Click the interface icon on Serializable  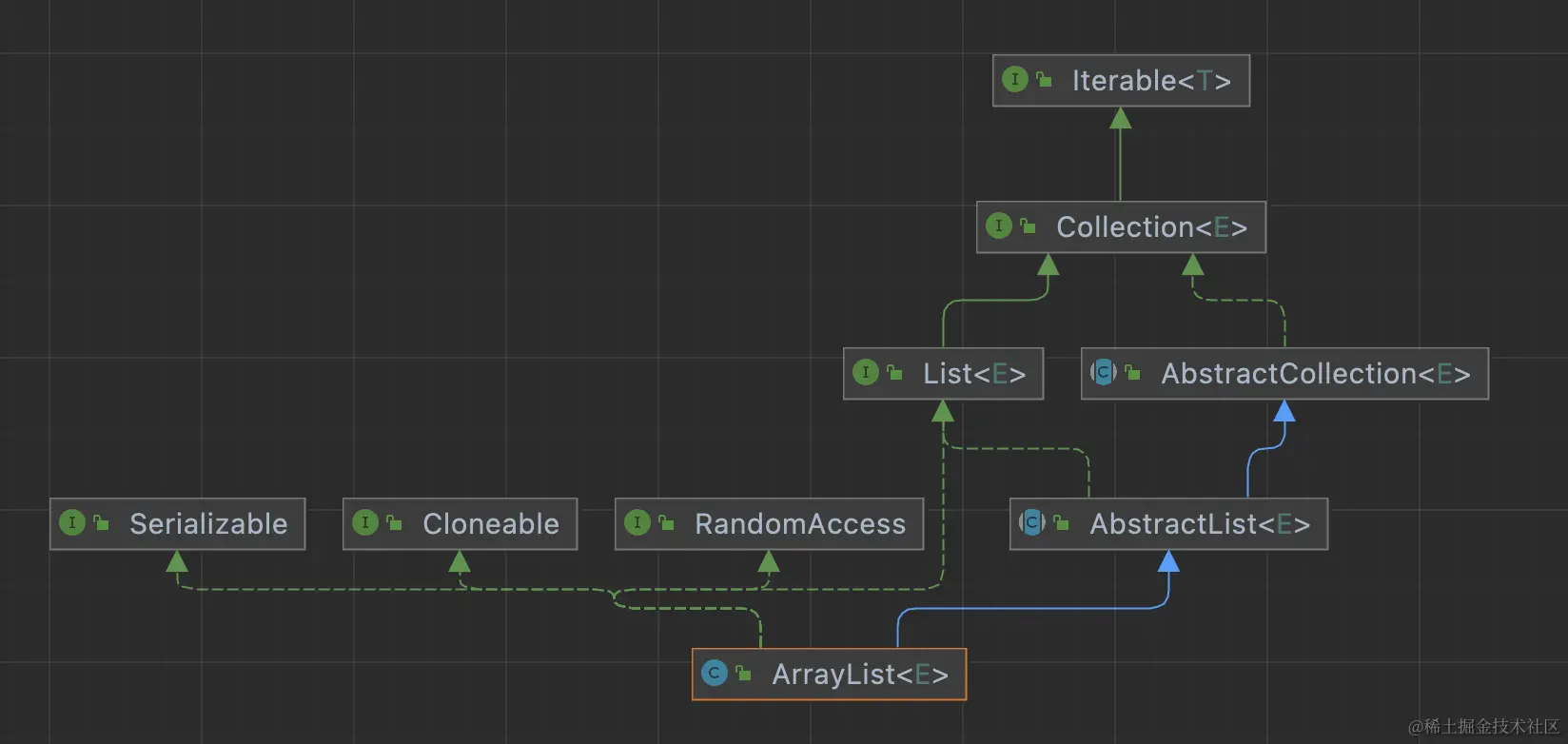point(72,523)
